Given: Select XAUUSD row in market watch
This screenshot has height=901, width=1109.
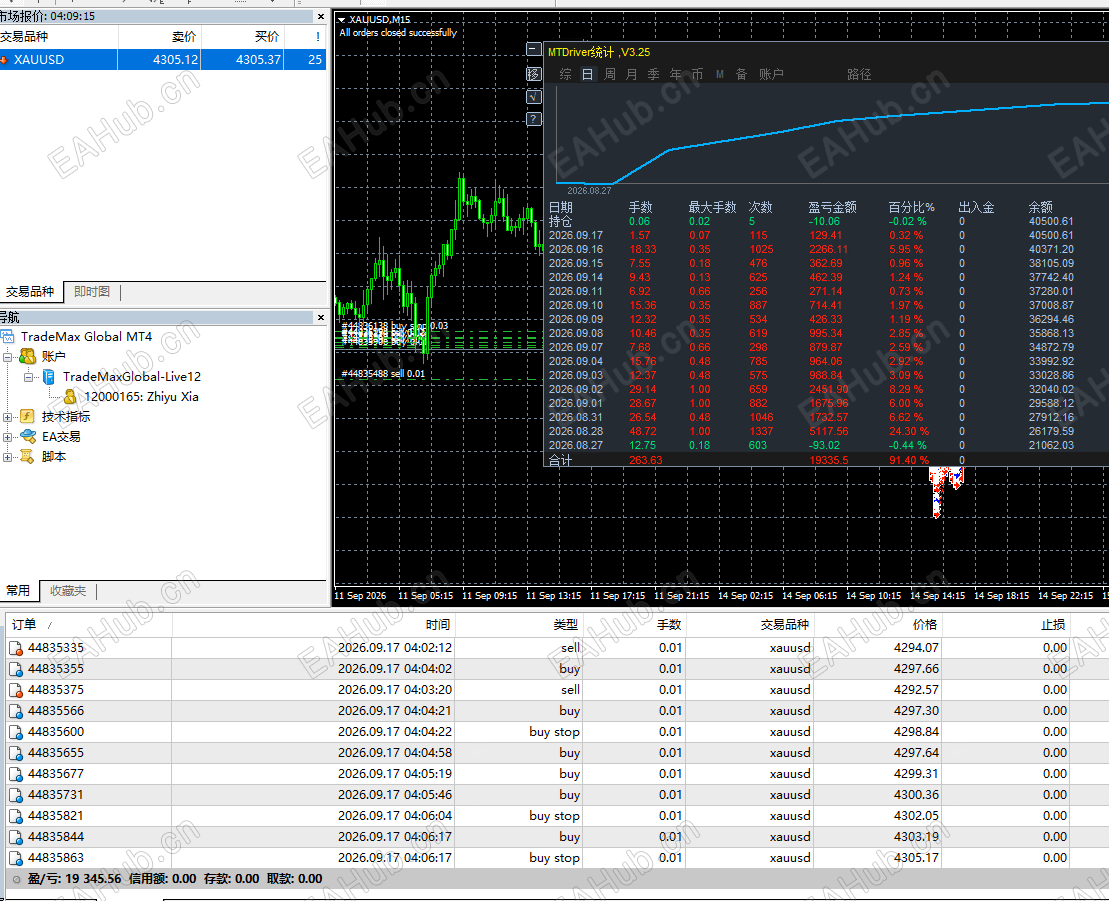Looking at the screenshot, I should click(x=163, y=59).
